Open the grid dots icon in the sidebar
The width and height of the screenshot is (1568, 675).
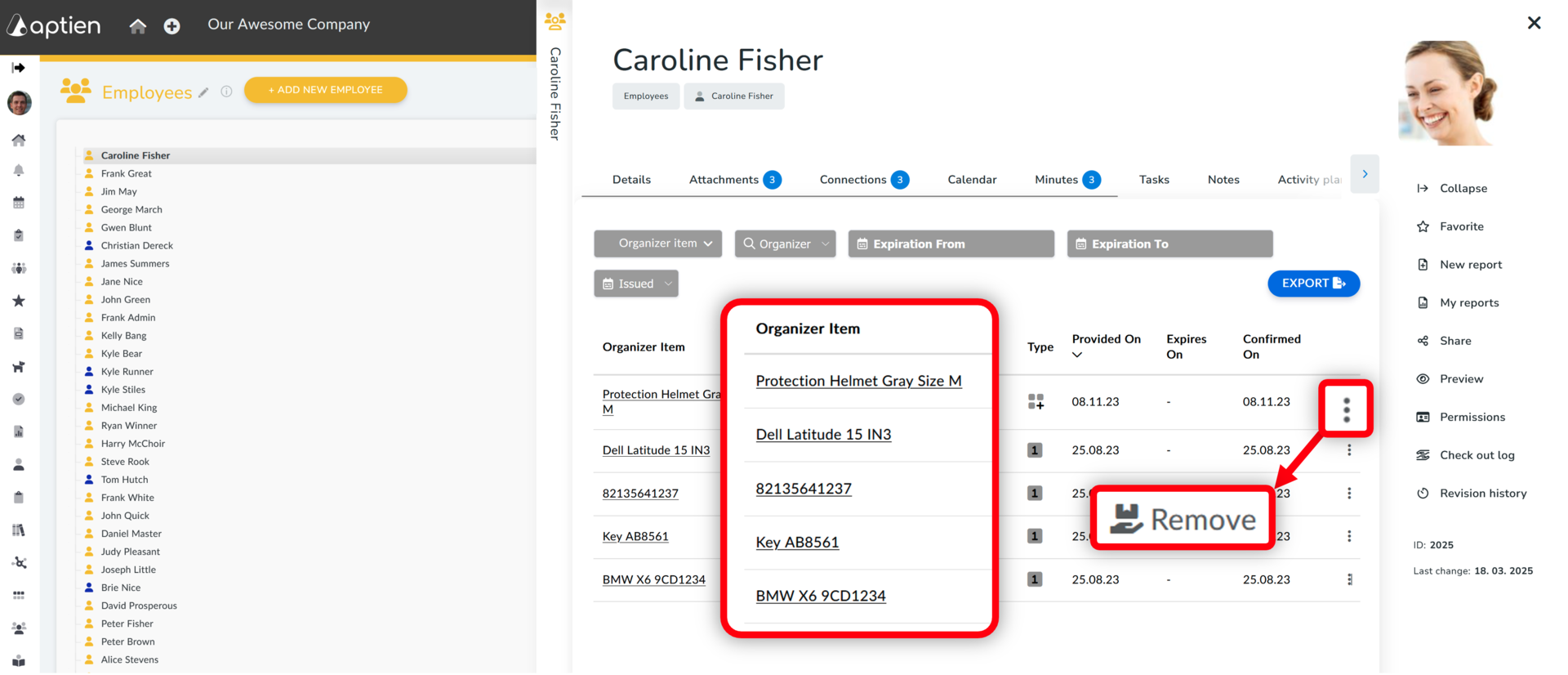[19, 595]
